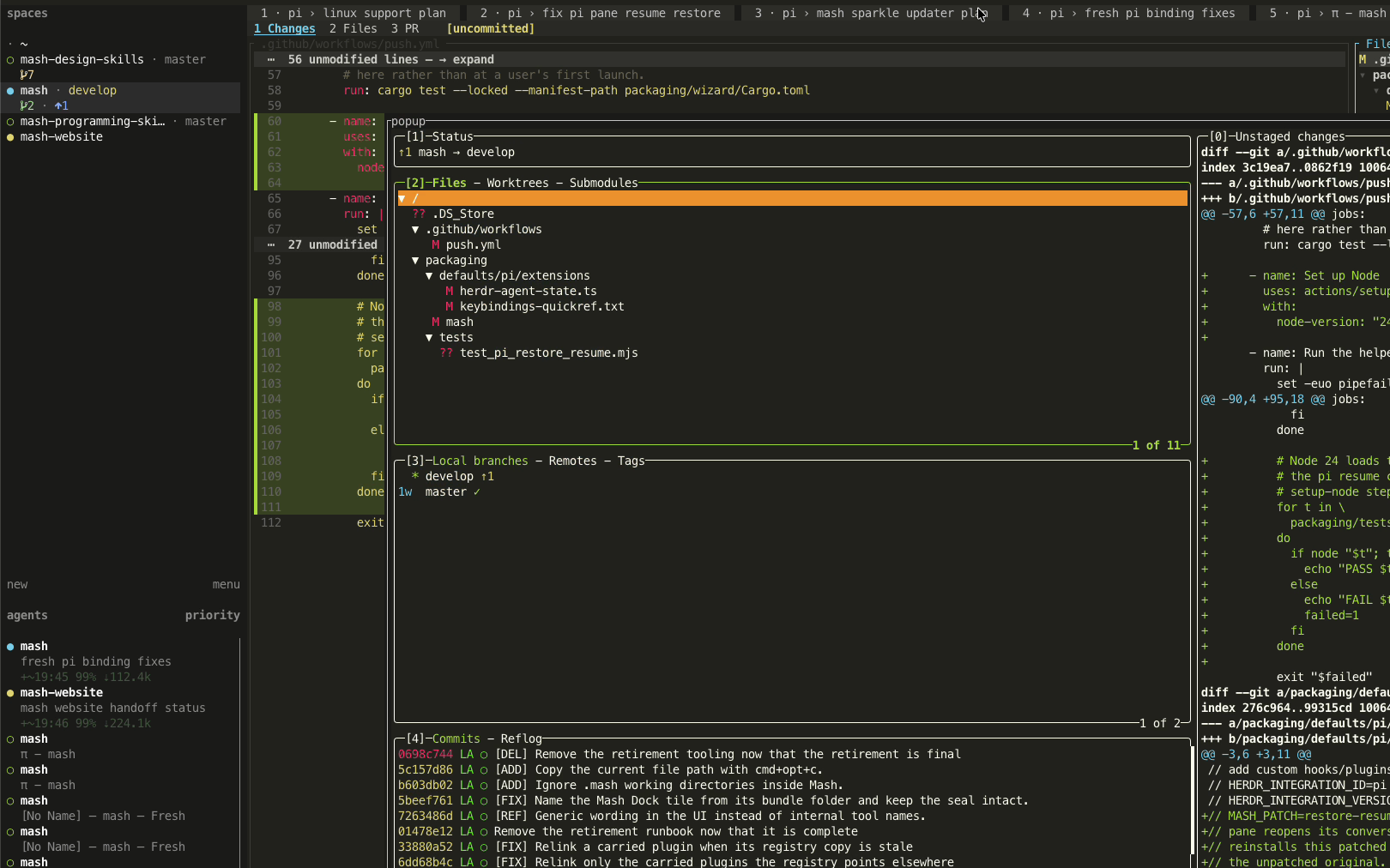
Task: Expand the 27 unmodified lines section
Action: point(332,245)
